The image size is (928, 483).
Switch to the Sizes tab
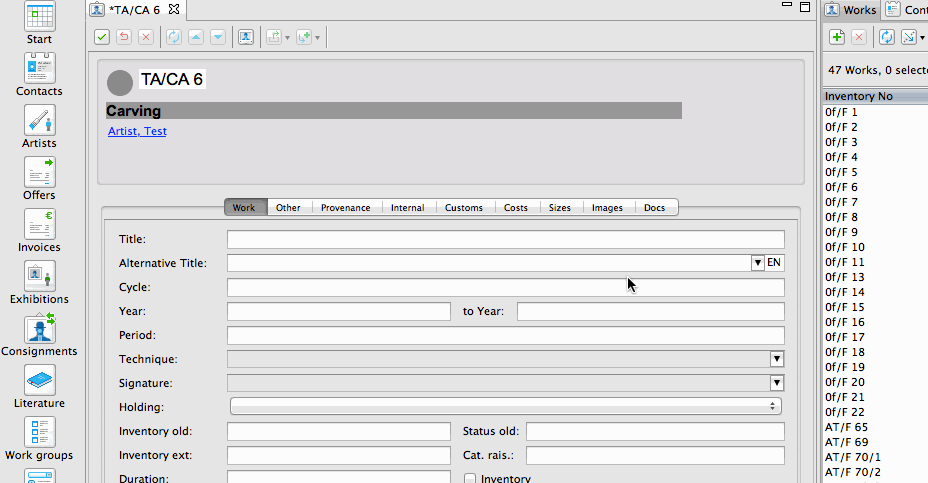(560, 208)
